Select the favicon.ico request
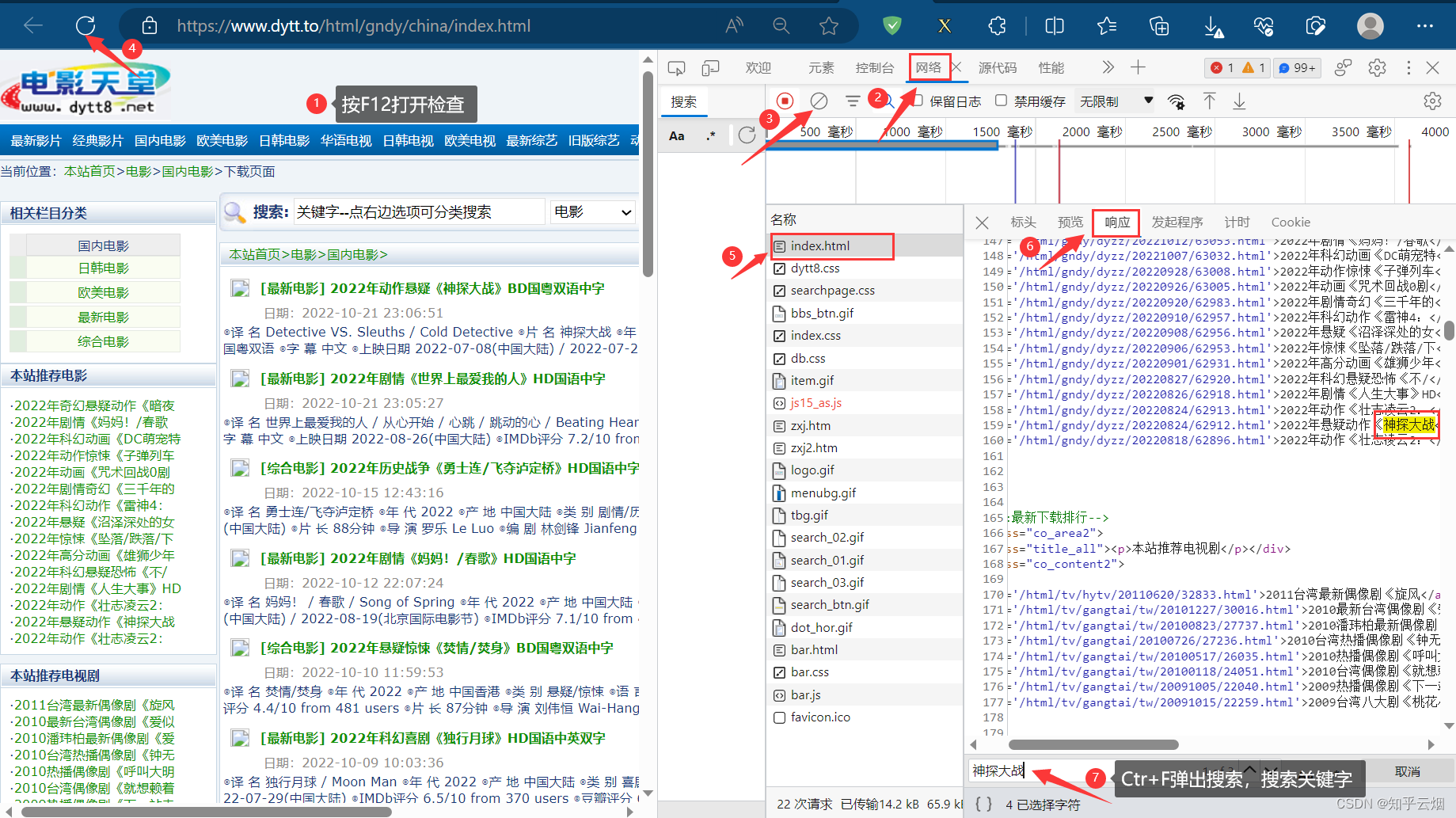This screenshot has width=1456, height=818. pyautogui.click(x=864, y=717)
